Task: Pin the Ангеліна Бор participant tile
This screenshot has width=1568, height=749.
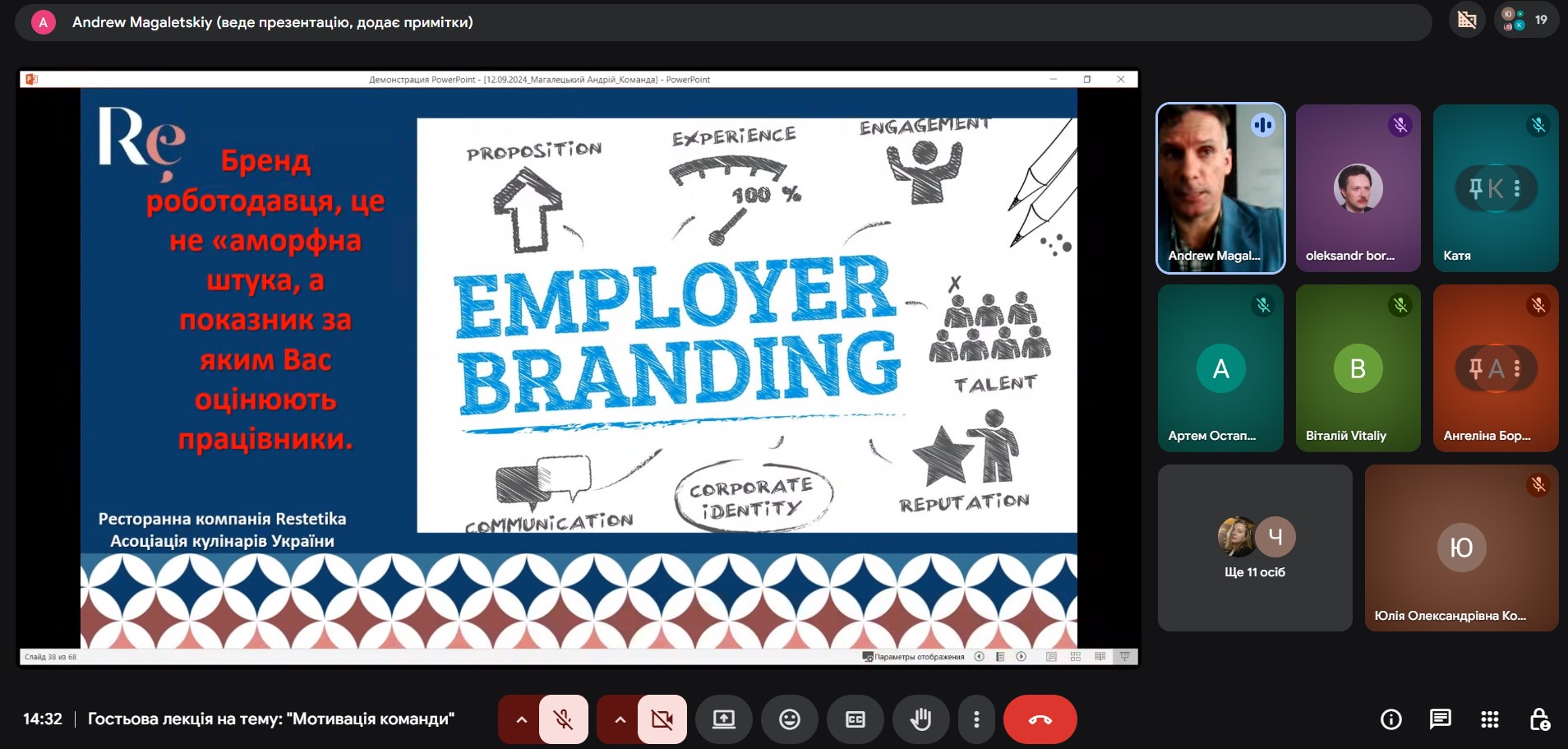Action: coord(1475,368)
